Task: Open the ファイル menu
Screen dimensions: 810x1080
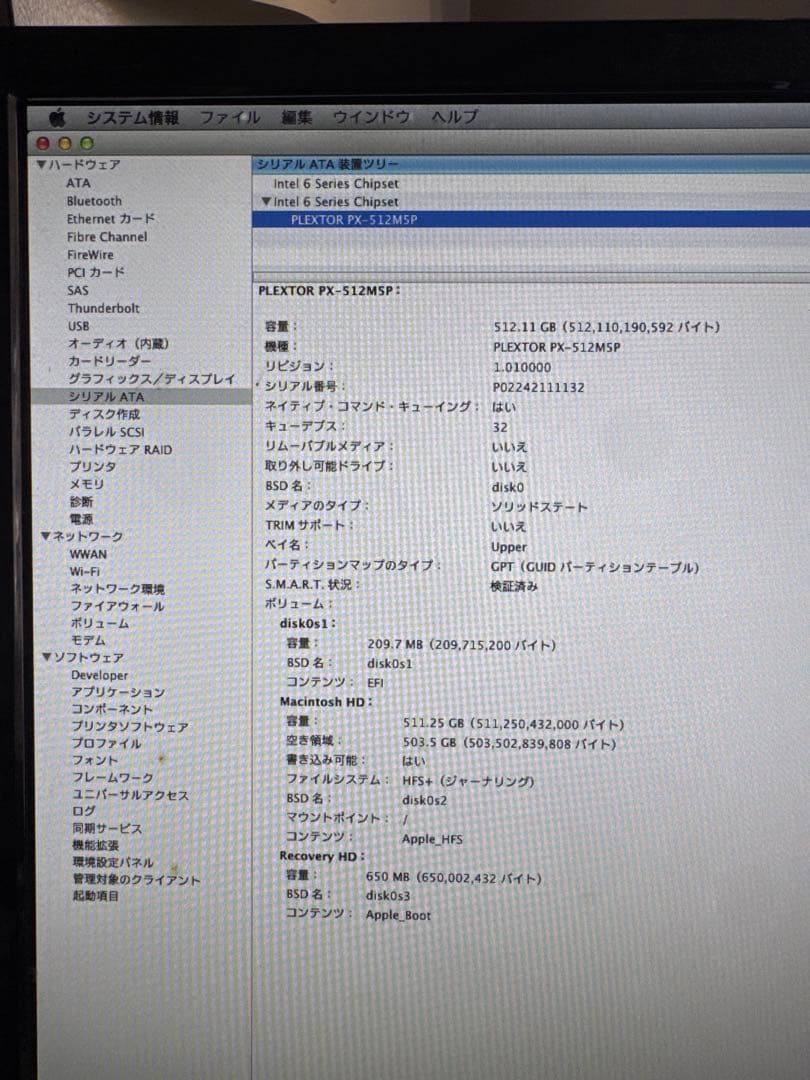Action: point(230,116)
